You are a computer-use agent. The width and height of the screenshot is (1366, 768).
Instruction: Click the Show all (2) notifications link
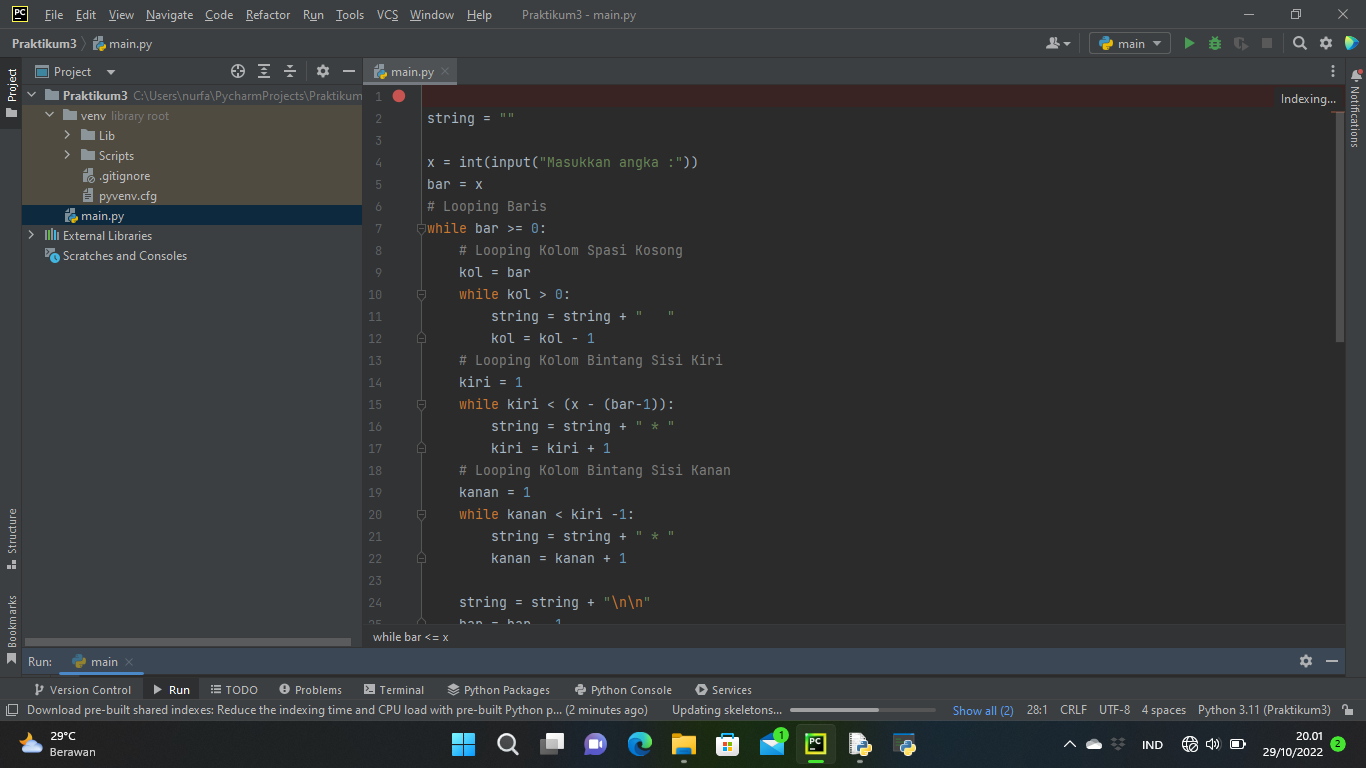coord(981,710)
